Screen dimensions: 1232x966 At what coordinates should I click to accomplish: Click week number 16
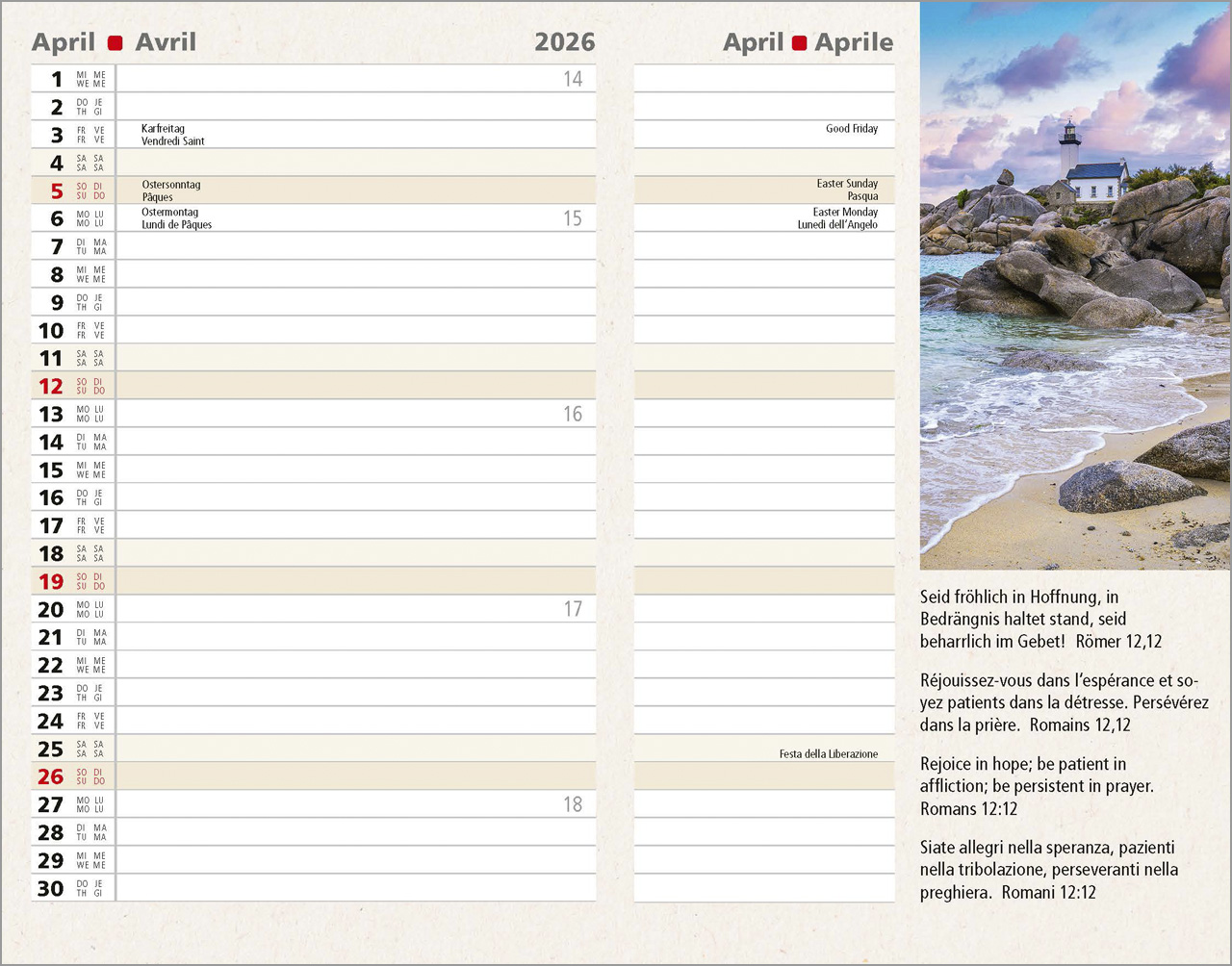tap(573, 414)
